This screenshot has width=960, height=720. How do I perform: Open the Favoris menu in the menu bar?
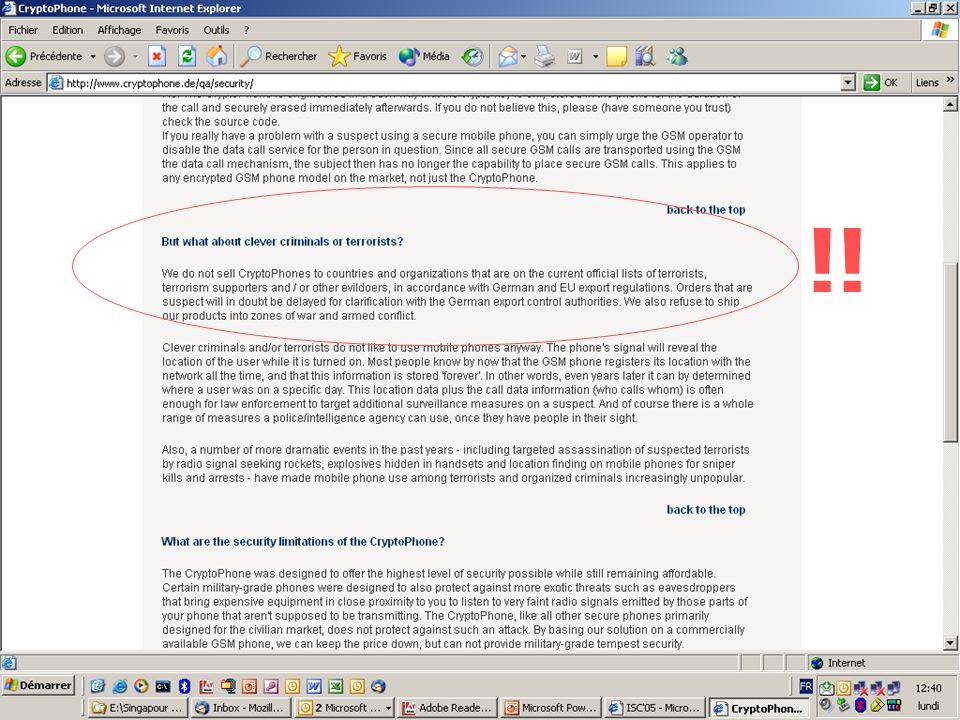tap(172, 30)
